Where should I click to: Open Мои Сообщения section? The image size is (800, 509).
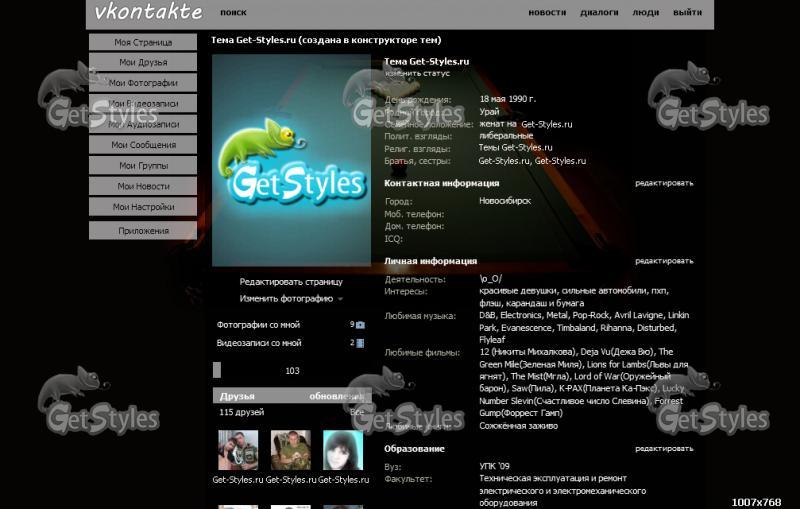click(x=143, y=145)
